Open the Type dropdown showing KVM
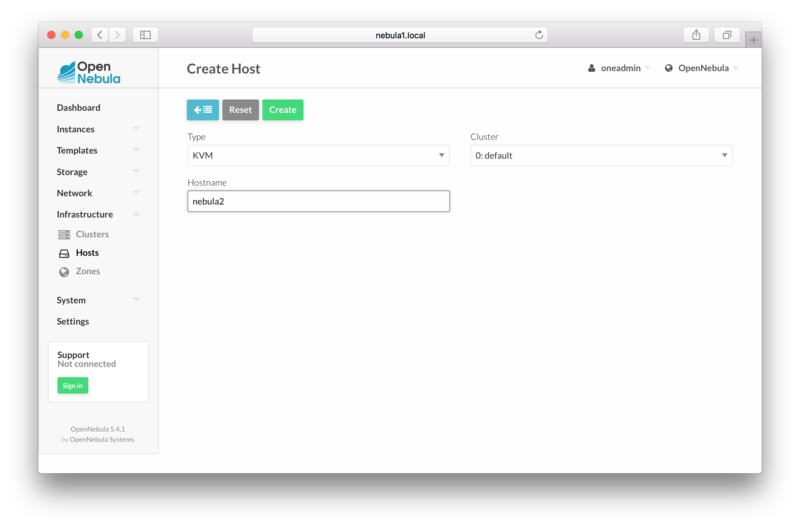This screenshot has height=528, width=800. point(318,156)
